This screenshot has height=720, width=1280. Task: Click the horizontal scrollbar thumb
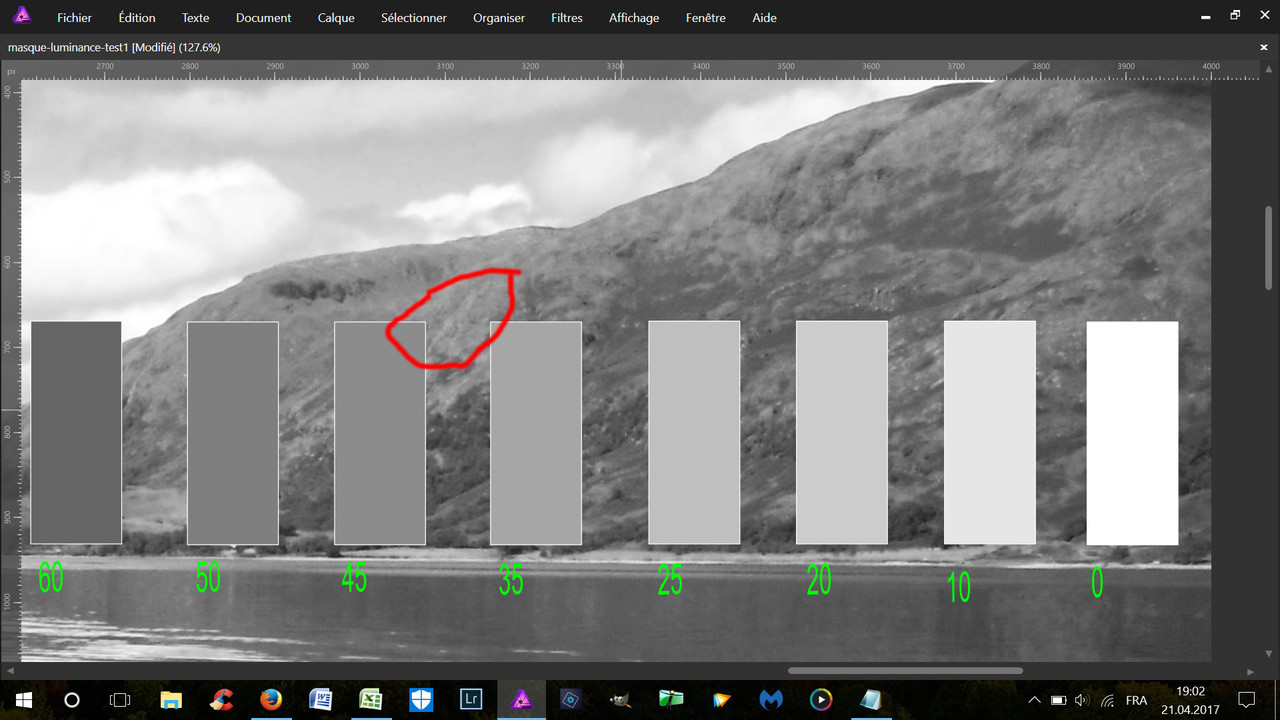pyautogui.click(x=905, y=671)
